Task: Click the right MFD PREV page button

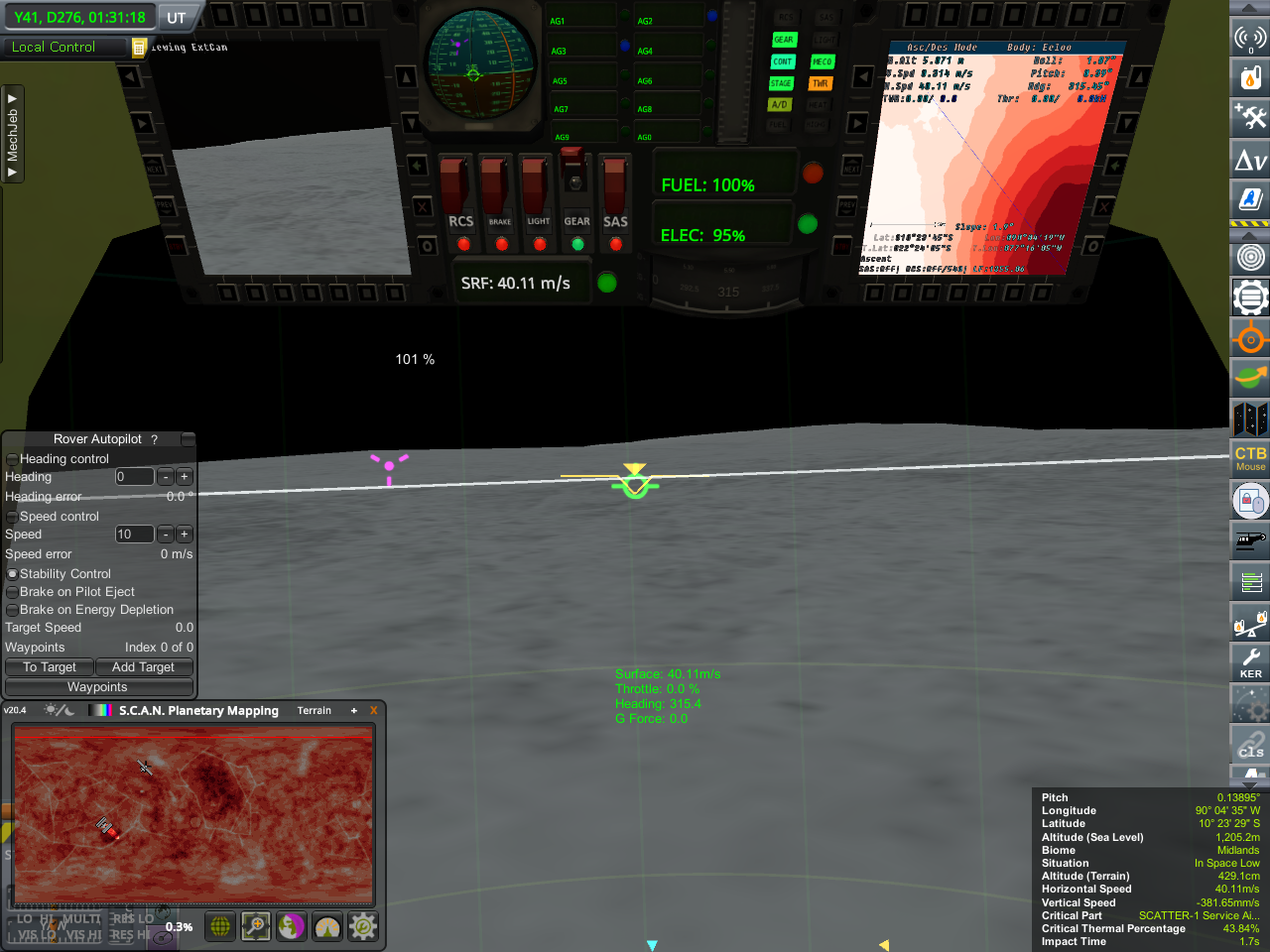Action: point(847,207)
